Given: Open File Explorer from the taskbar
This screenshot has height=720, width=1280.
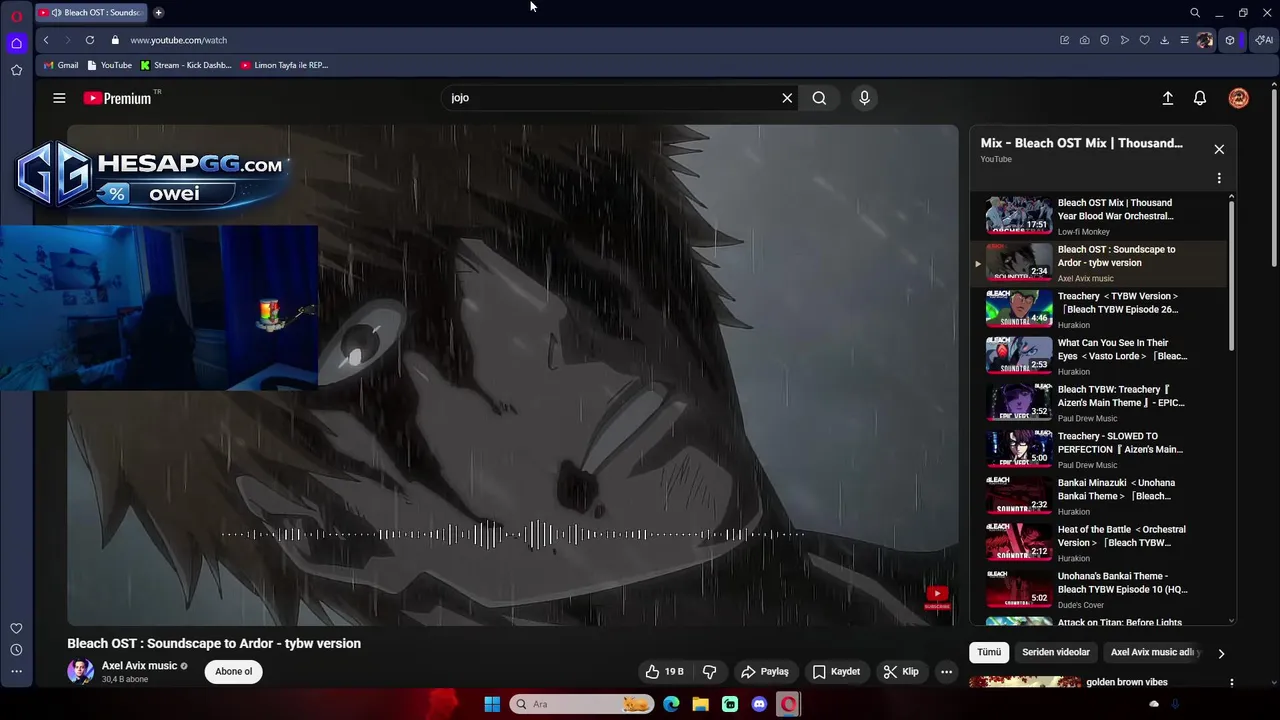Looking at the screenshot, I should pyautogui.click(x=700, y=704).
